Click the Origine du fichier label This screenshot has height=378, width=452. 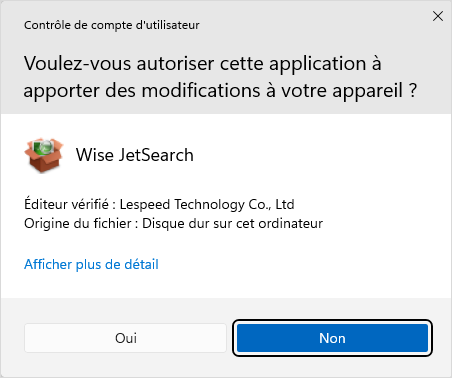coord(78,223)
